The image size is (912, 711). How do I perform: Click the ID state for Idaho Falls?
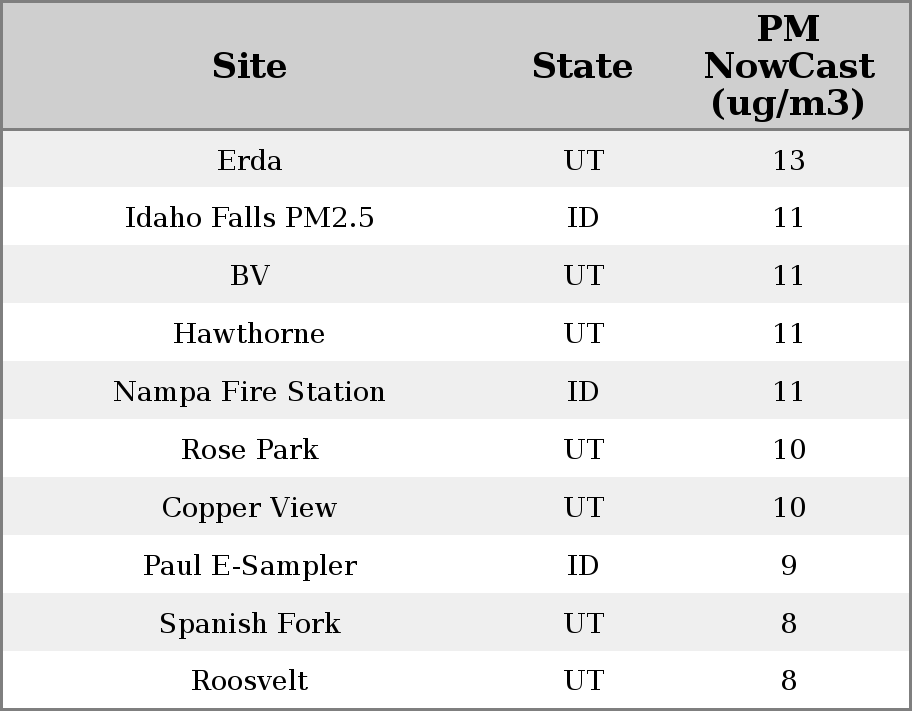[583, 218]
